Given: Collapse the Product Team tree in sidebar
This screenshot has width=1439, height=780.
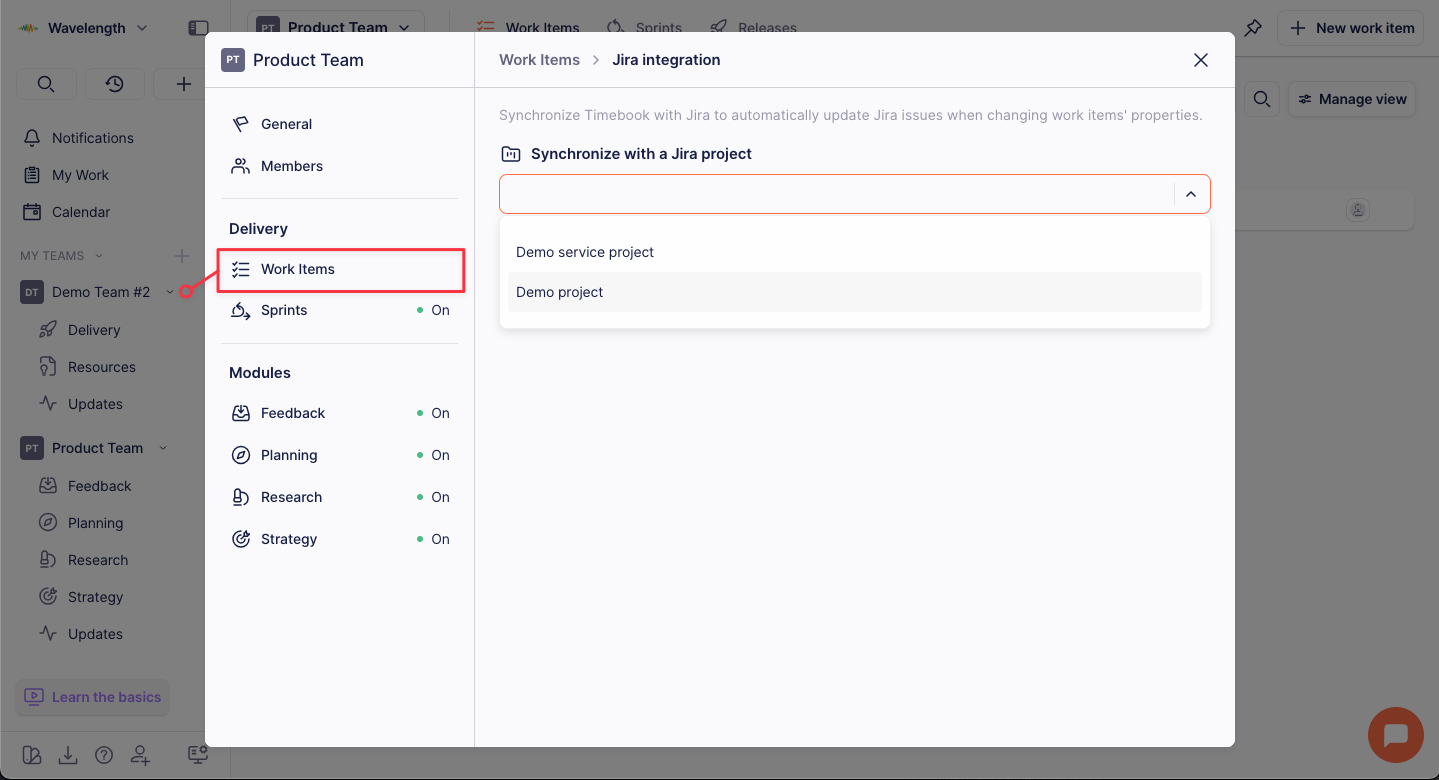Looking at the screenshot, I should pos(163,448).
